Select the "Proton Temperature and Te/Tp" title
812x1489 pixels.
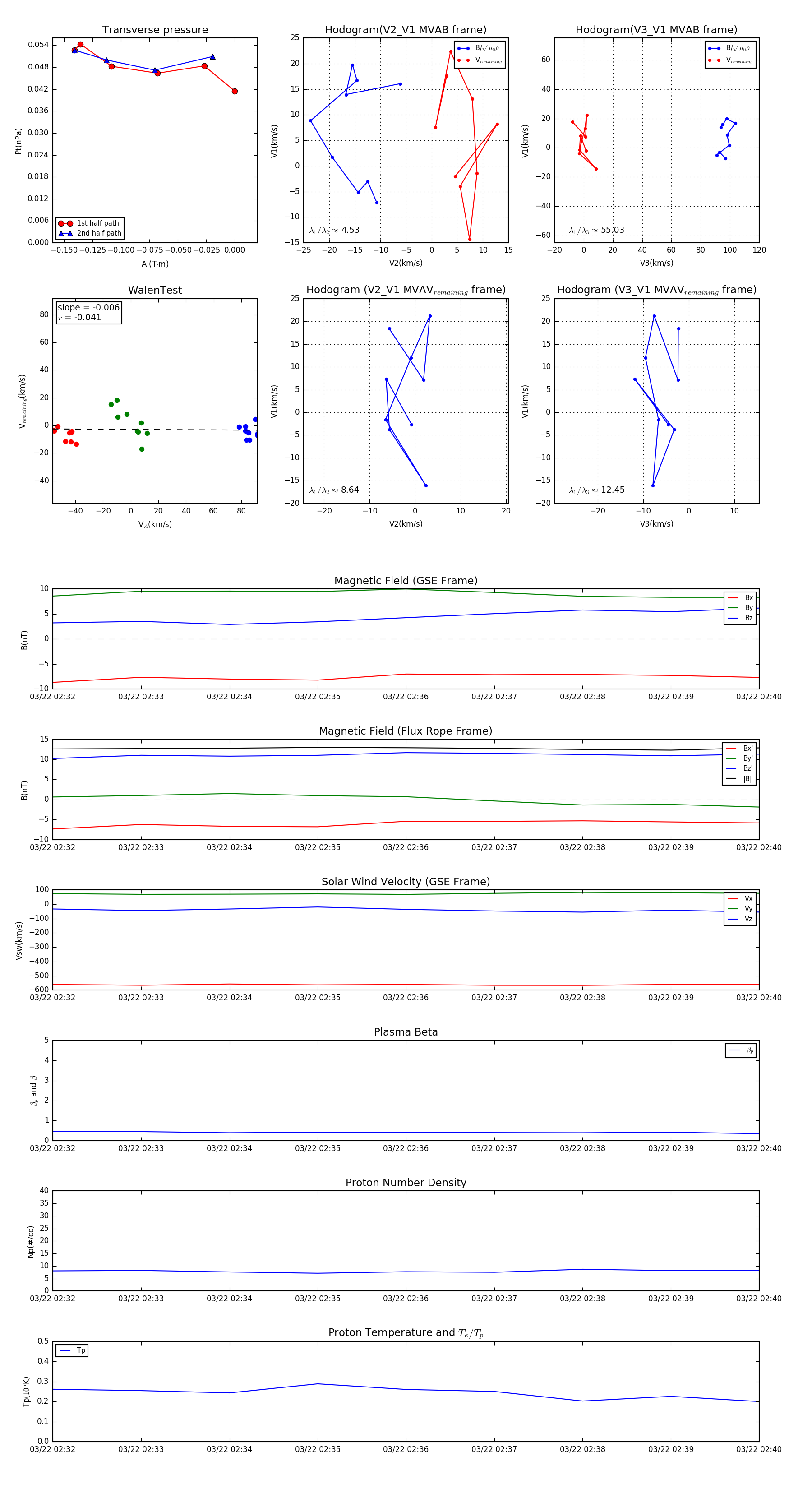(406, 1333)
